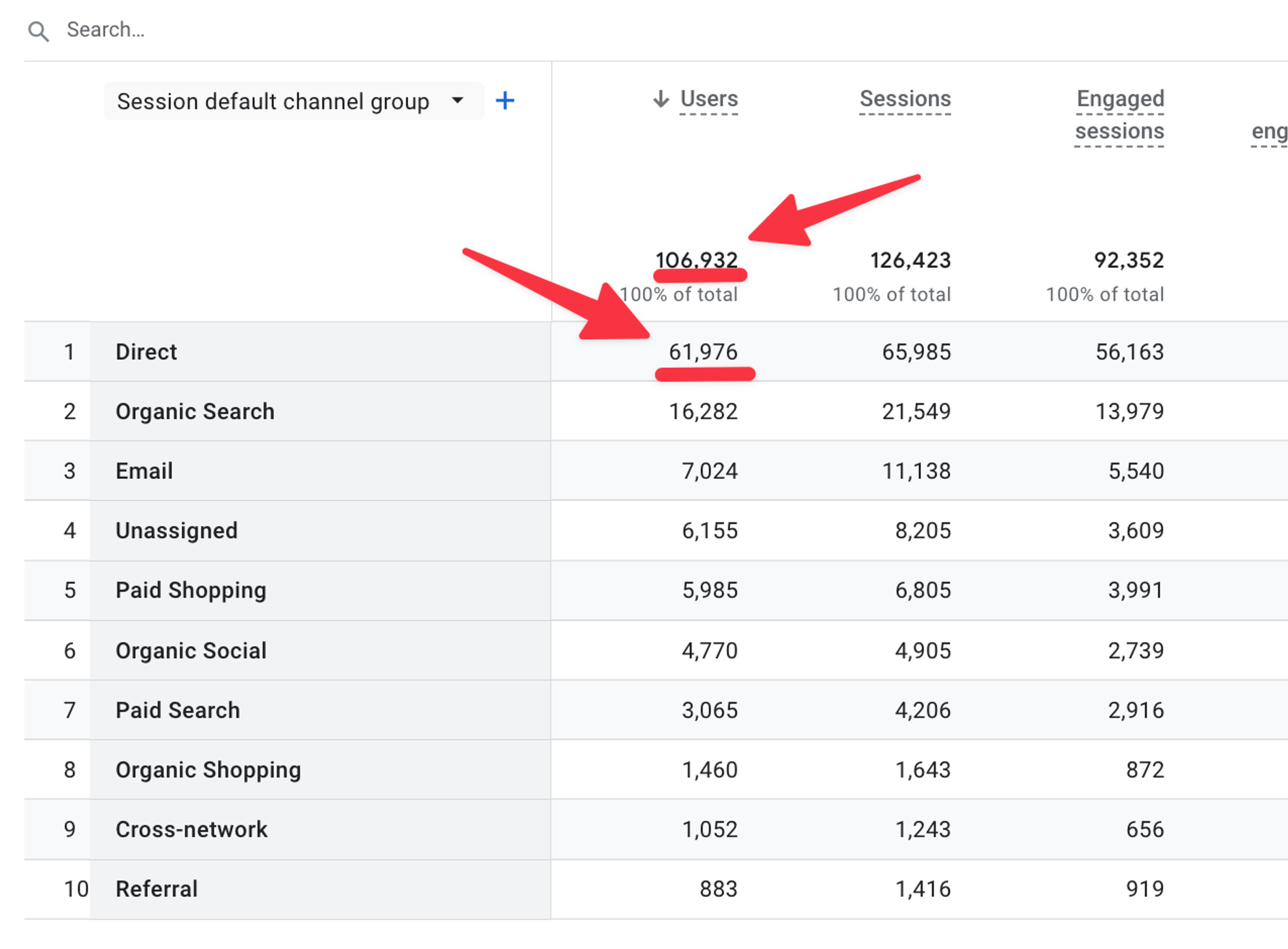Click the Users sort arrow icon
The image size is (1288, 949).
coord(661,99)
